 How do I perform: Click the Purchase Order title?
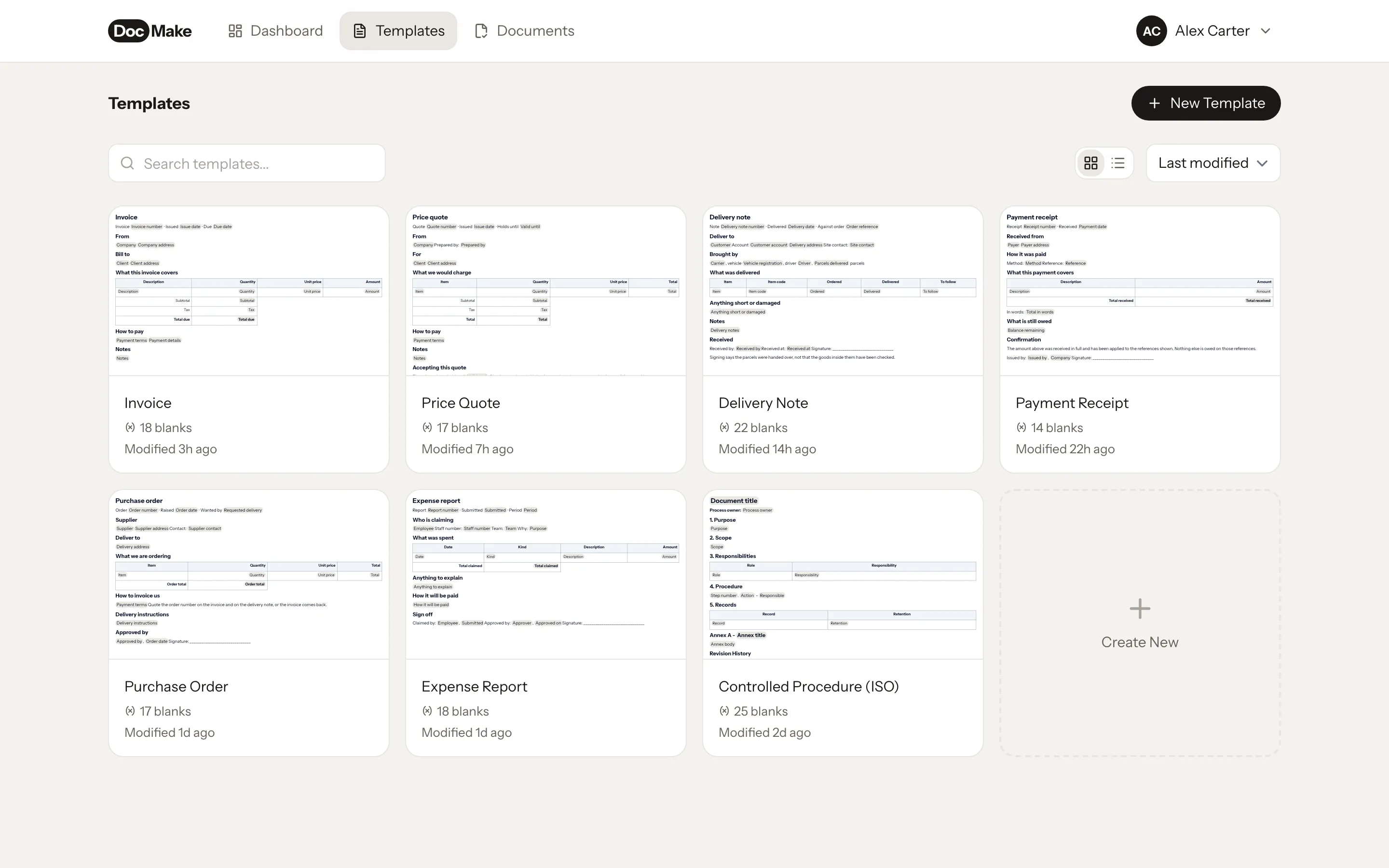tap(176, 687)
